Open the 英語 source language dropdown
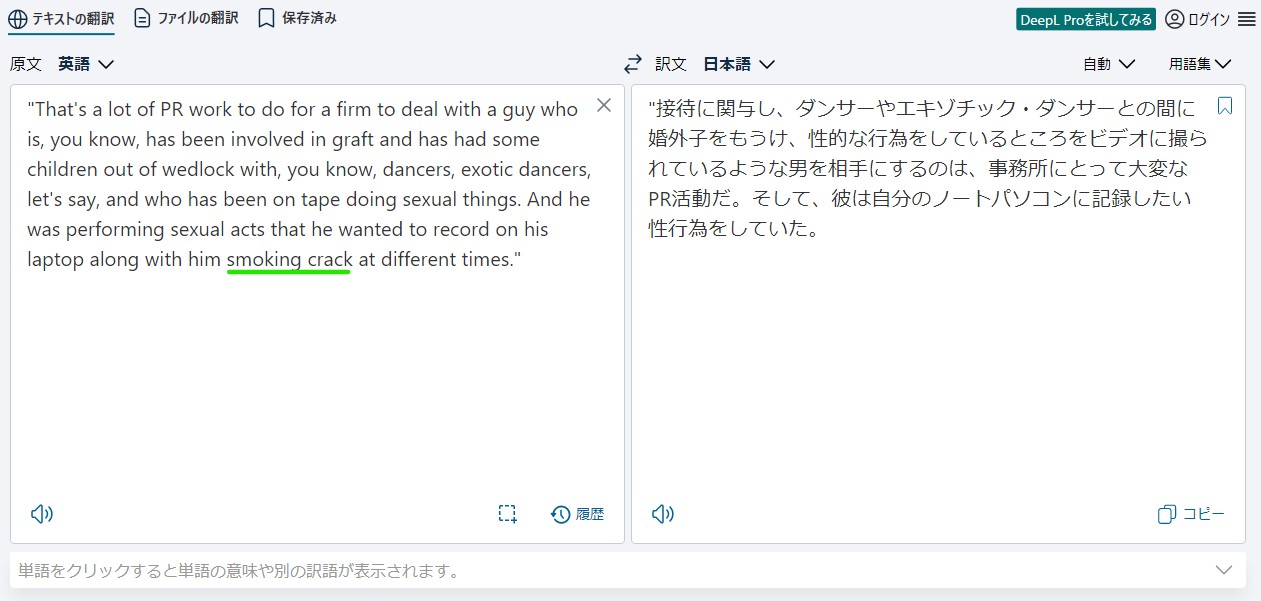This screenshot has width=1261, height=601. pos(86,64)
